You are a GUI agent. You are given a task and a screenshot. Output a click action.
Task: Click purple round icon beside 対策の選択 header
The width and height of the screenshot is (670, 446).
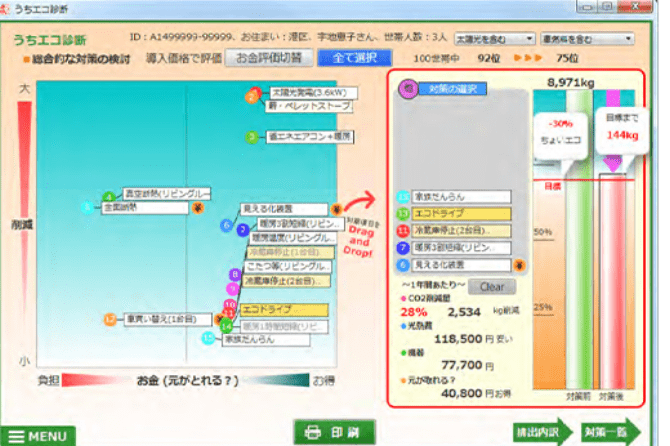point(408,89)
